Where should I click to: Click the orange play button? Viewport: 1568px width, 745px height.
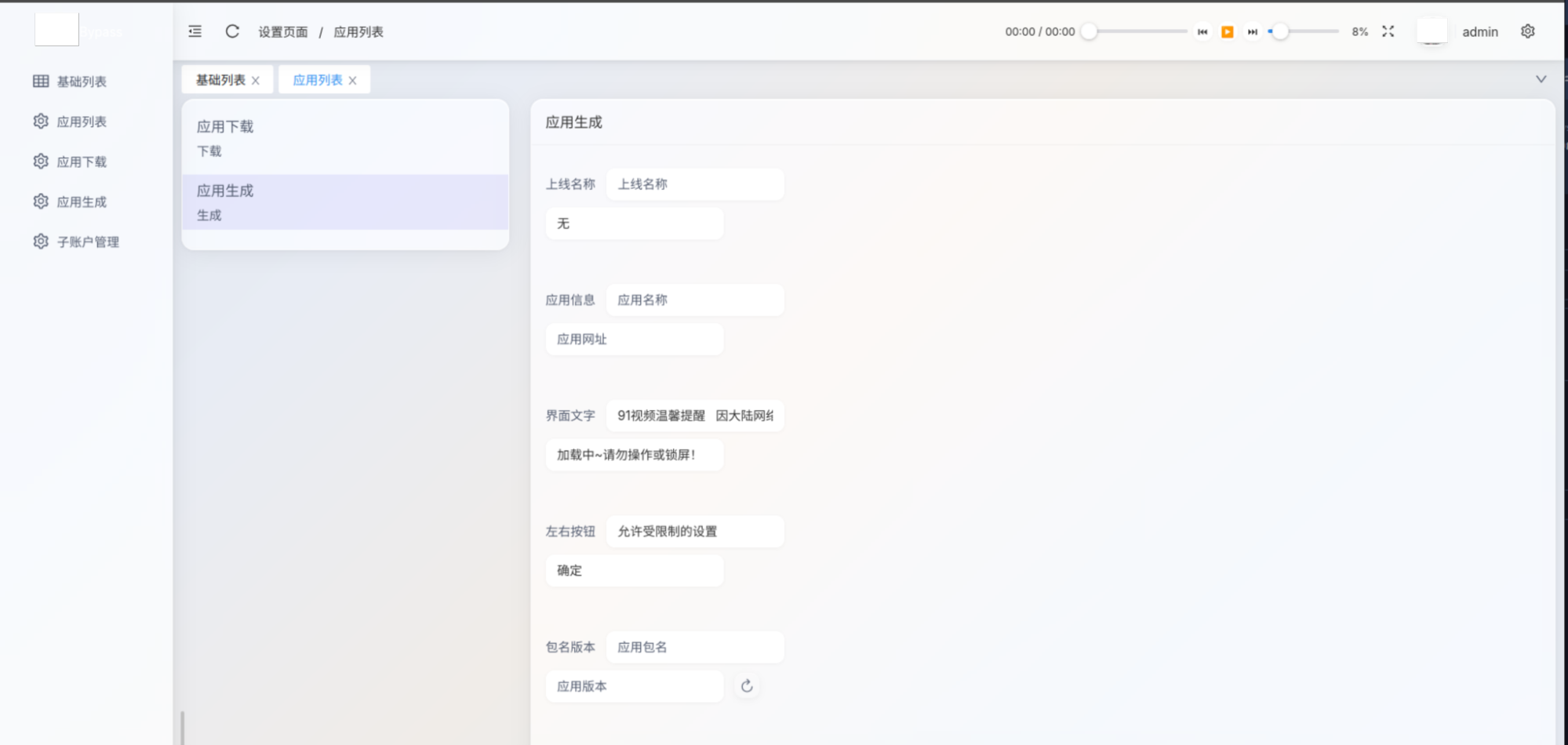coord(1228,32)
